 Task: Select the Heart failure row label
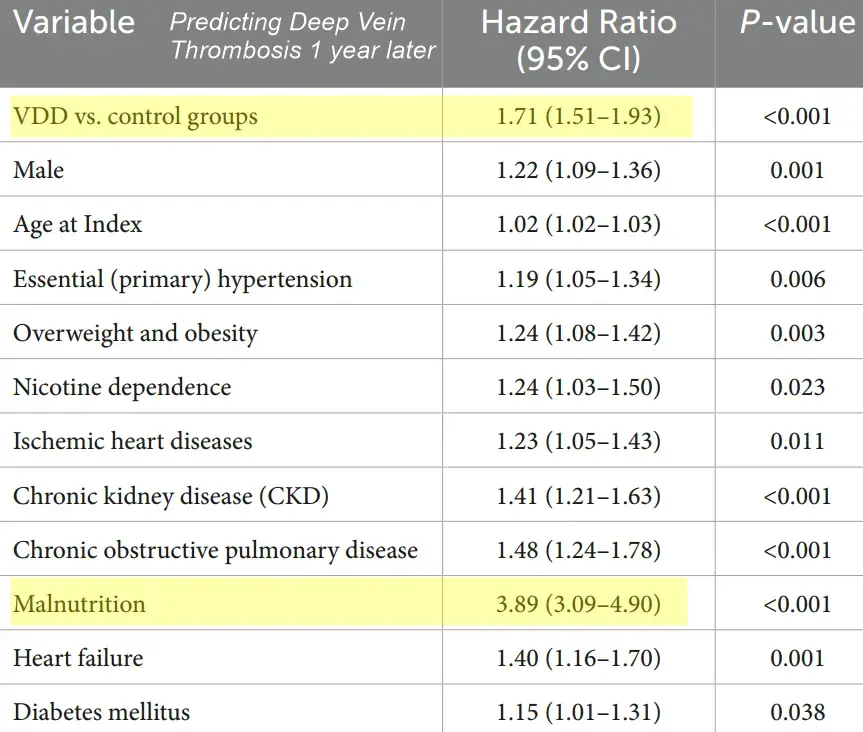78,658
